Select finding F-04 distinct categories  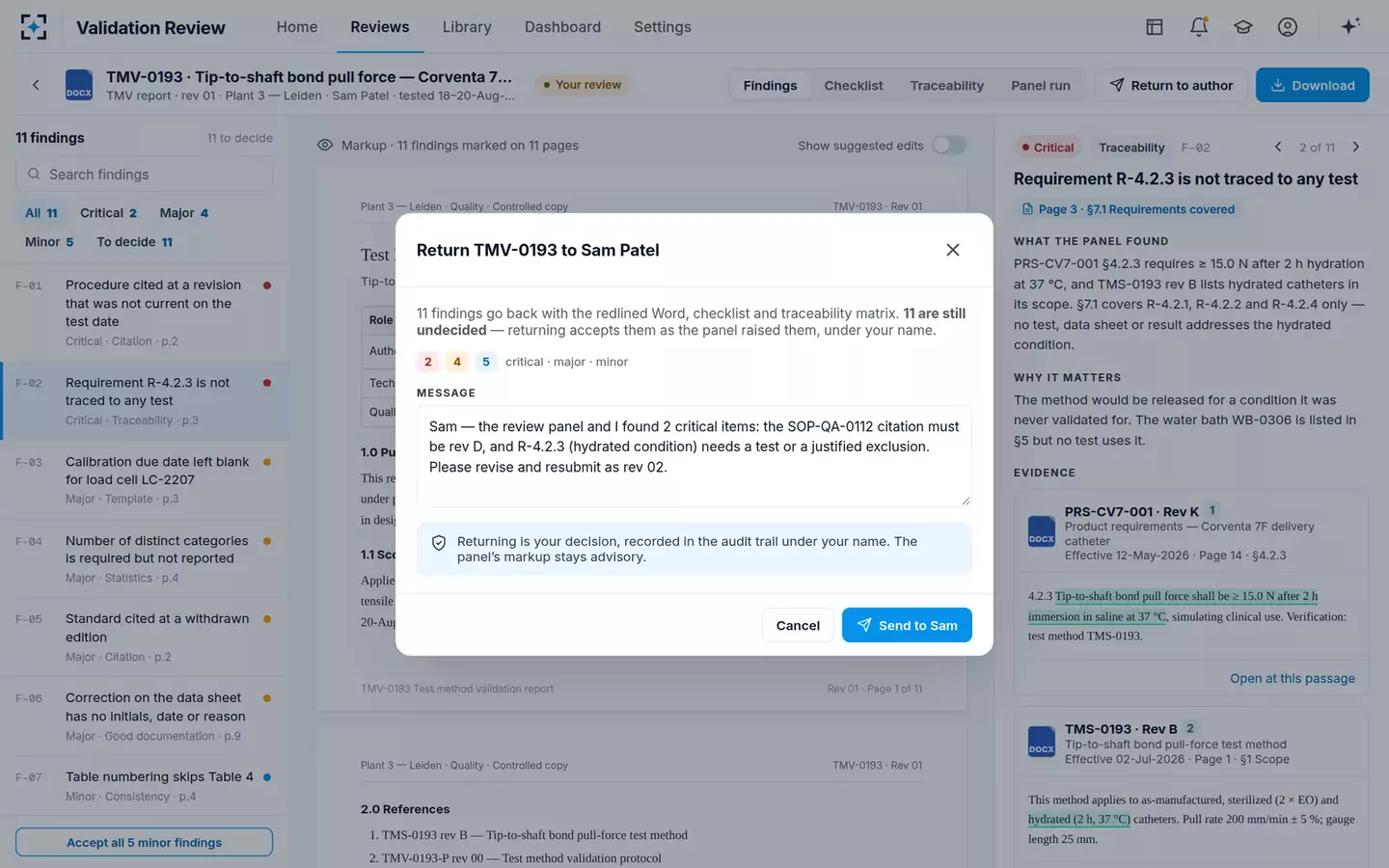click(x=144, y=558)
